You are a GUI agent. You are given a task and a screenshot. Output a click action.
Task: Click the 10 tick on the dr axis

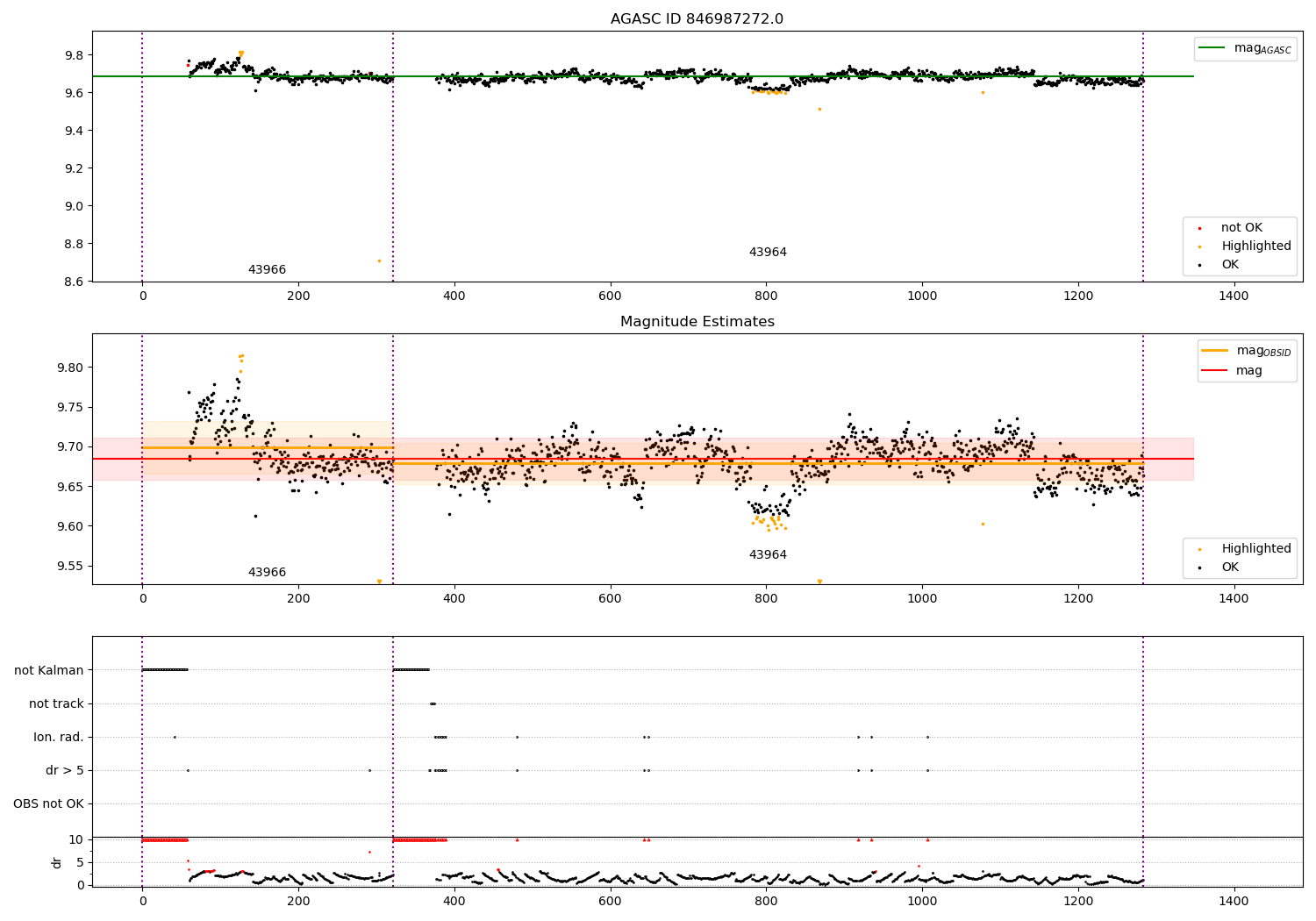tap(76, 839)
